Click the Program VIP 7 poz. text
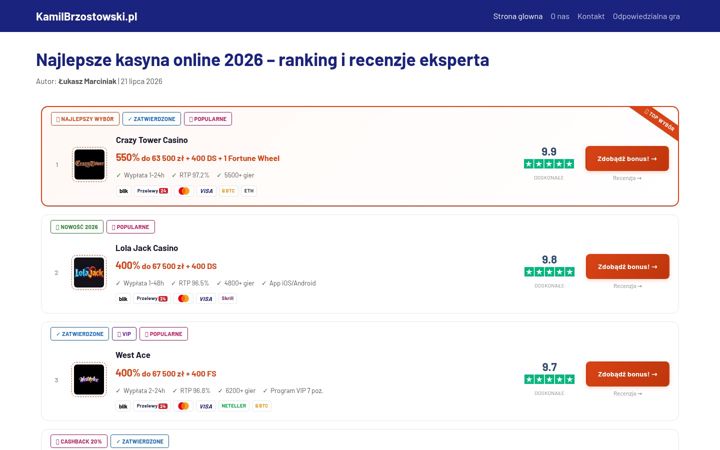This screenshot has height=450, width=720. click(x=292, y=391)
